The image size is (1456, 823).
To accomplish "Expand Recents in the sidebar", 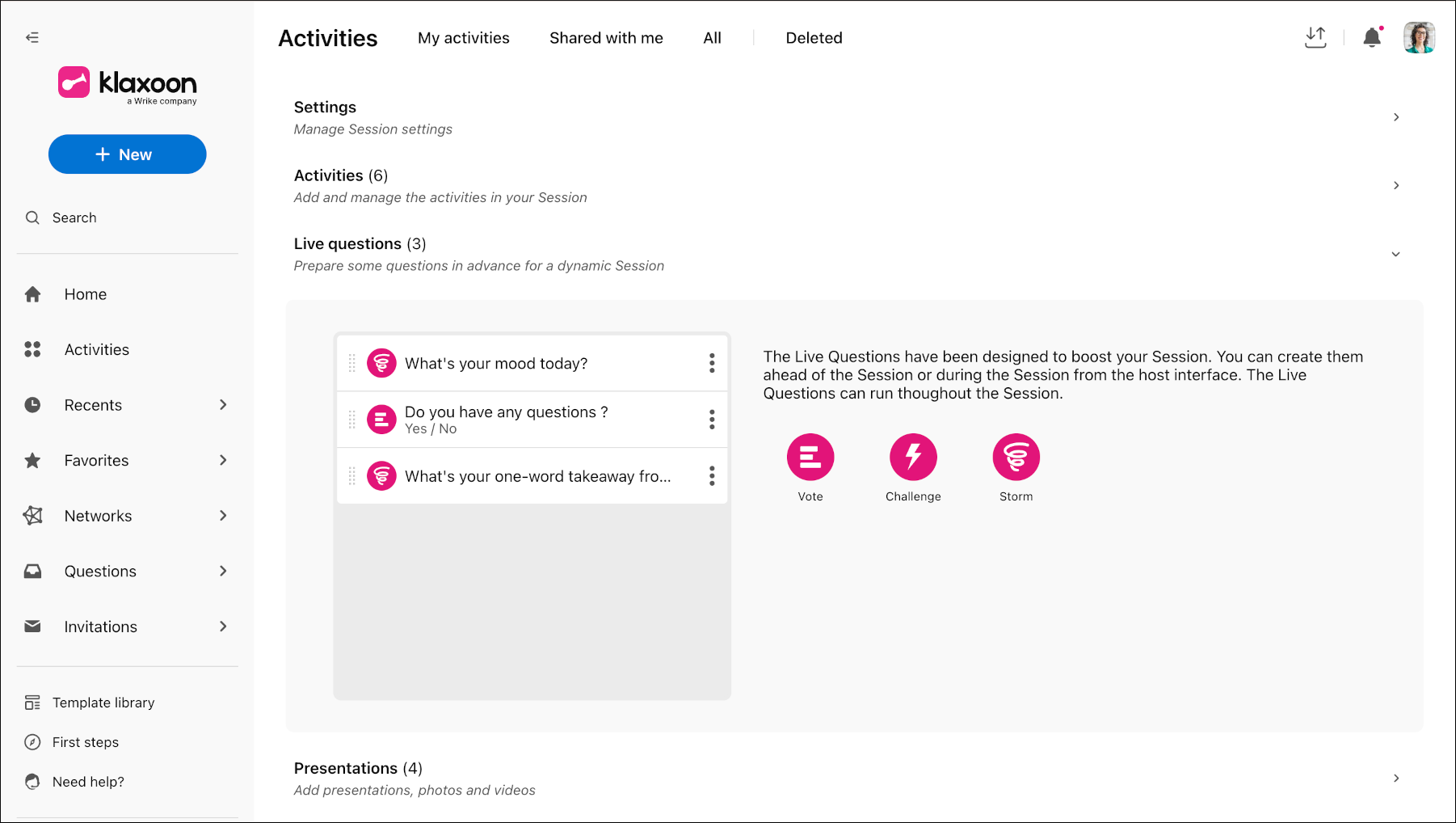I will [x=224, y=404].
